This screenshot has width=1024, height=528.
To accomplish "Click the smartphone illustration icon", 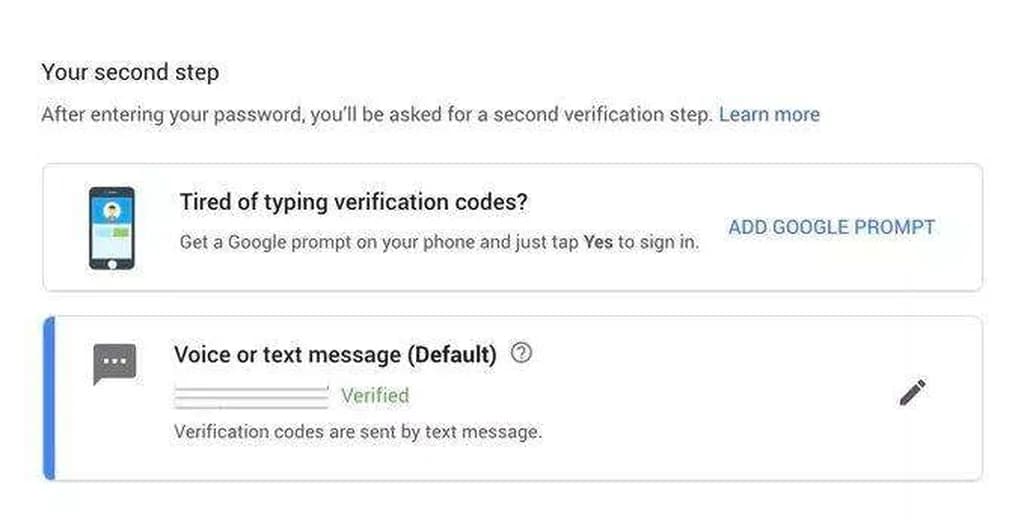I will [111, 228].
